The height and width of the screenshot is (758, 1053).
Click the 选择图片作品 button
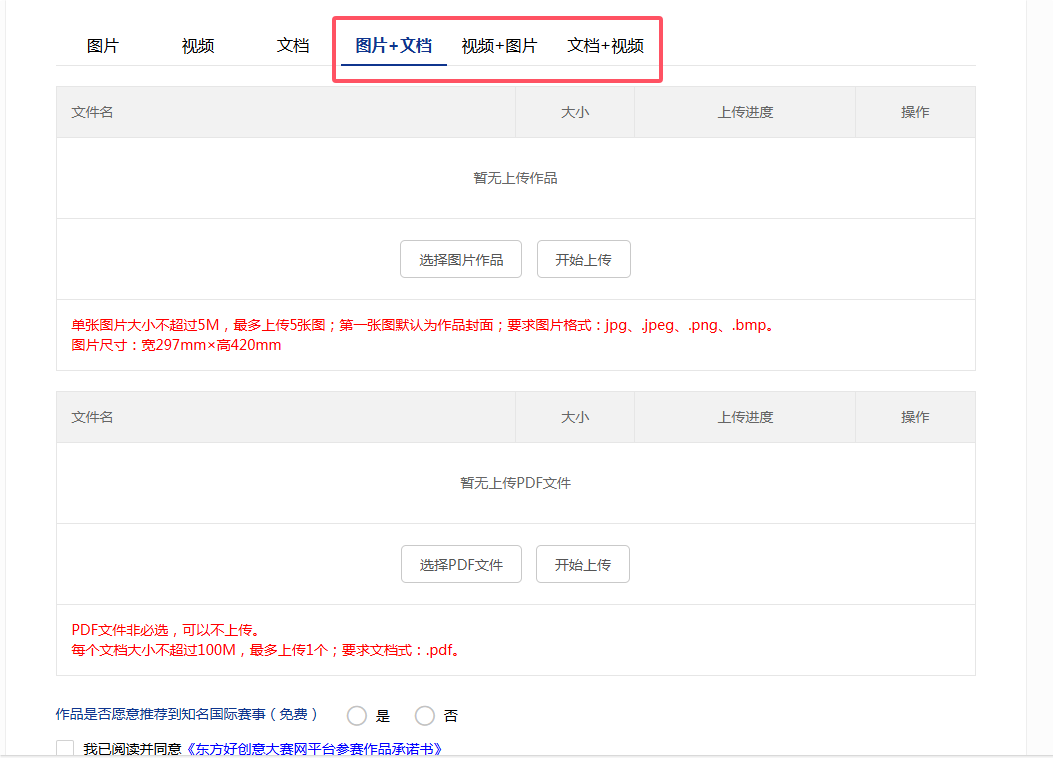pyautogui.click(x=460, y=258)
